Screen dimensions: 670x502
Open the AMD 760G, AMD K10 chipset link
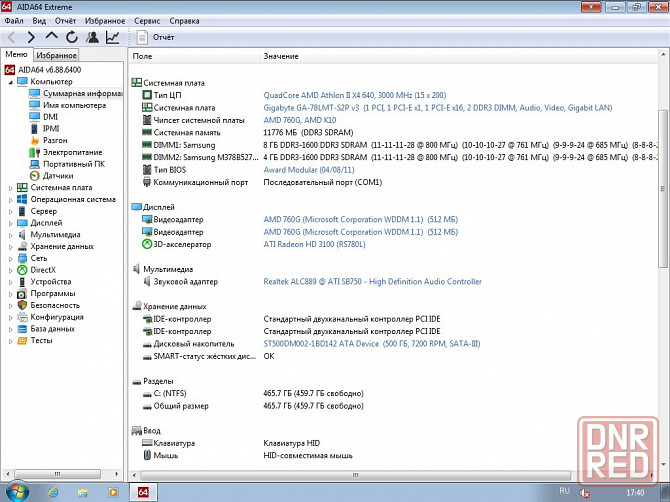(300, 120)
